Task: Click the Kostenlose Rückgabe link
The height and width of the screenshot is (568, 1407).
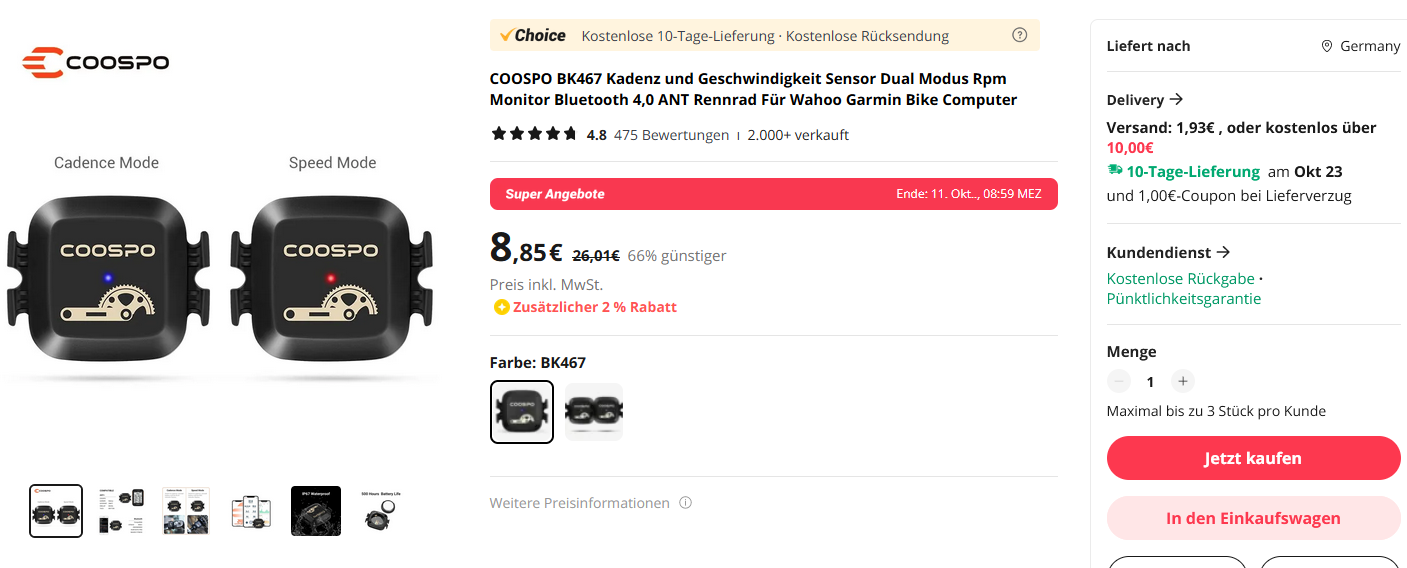Action: click(1180, 278)
